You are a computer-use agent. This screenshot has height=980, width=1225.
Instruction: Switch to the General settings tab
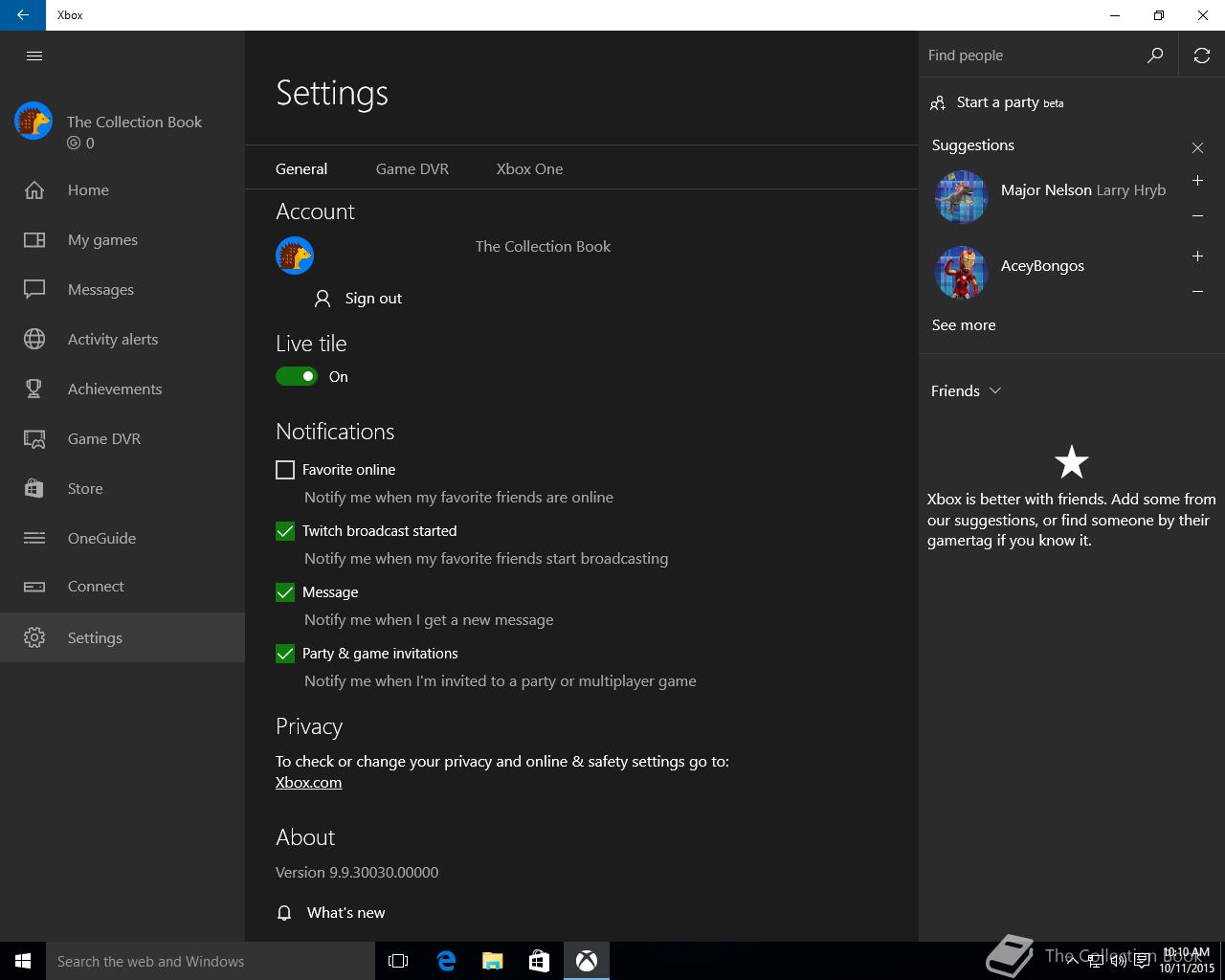(x=301, y=168)
